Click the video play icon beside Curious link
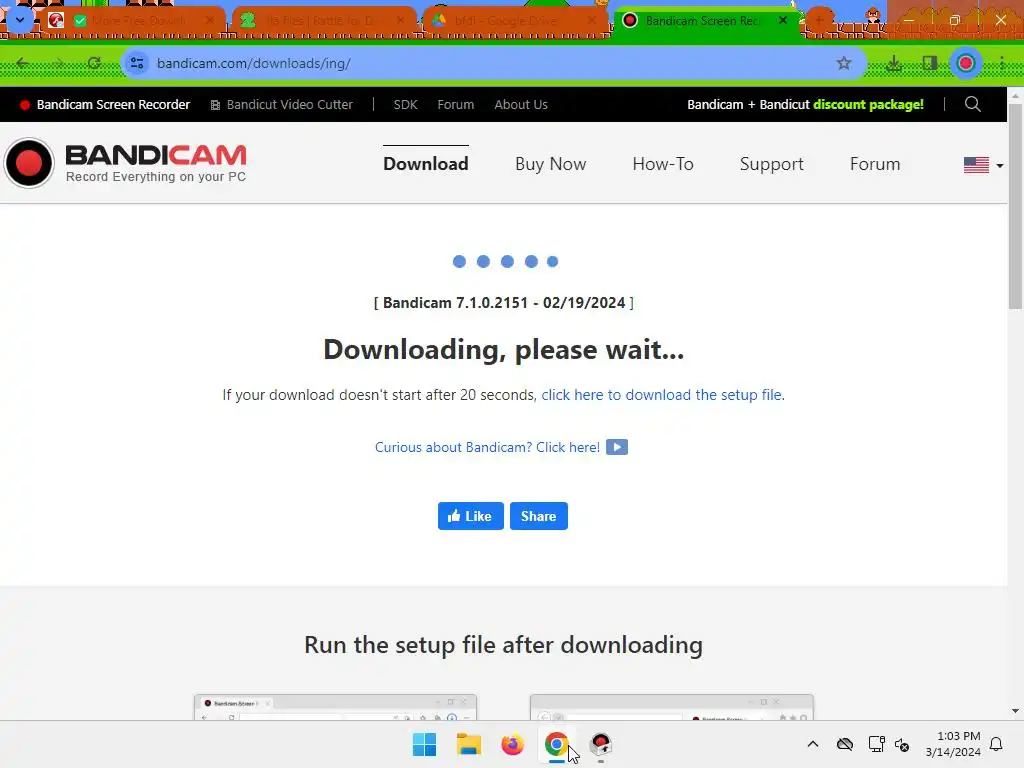The height and width of the screenshot is (768, 1024). pos(616,447)
